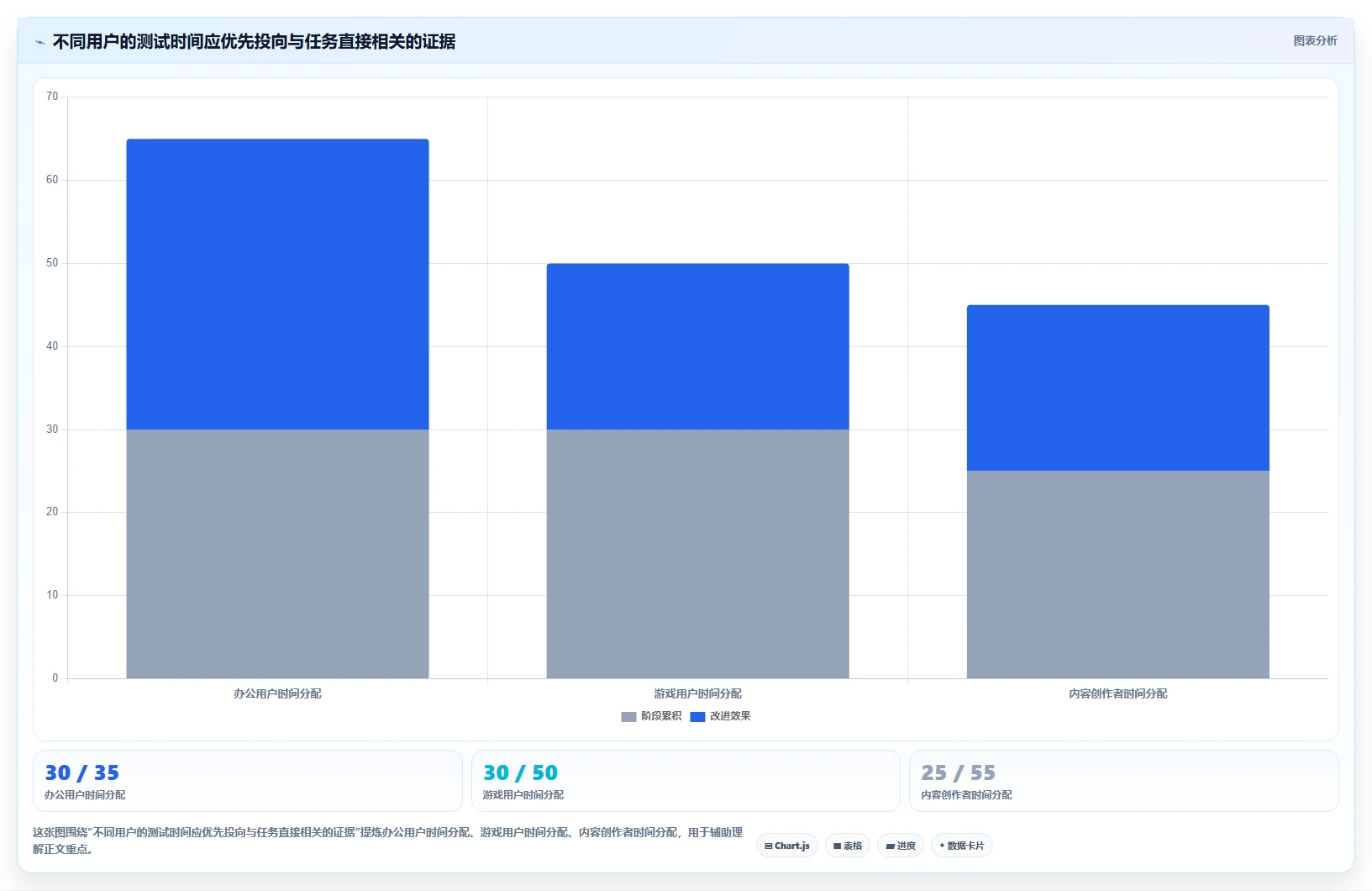Click the 进度 tag chip
Viewport: 1372px width, 891px height.
pos(901,846)
